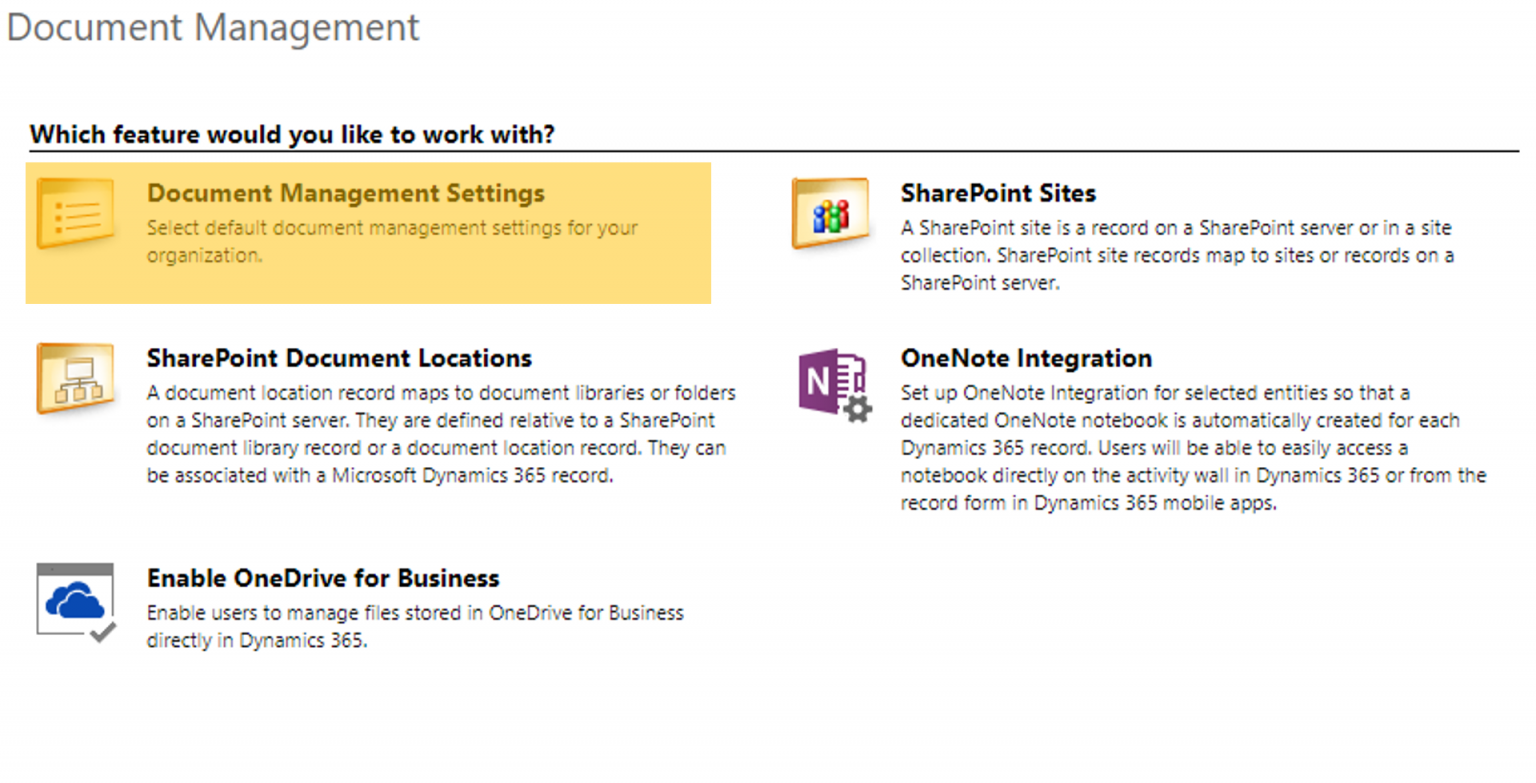Open SharePoint Document Locations
Image resolution: width=1536 pixels, height=783 pixels.
point(339,358)
